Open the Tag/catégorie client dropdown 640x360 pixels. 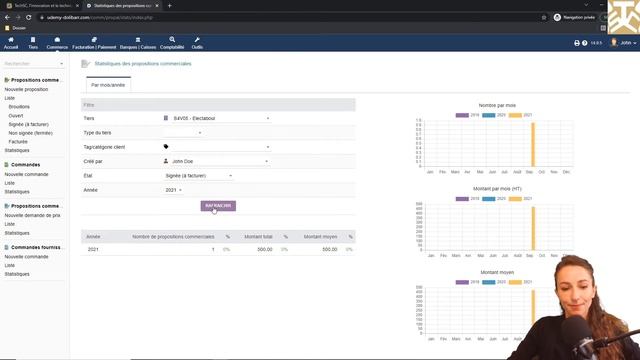click(x=221, y=147)
